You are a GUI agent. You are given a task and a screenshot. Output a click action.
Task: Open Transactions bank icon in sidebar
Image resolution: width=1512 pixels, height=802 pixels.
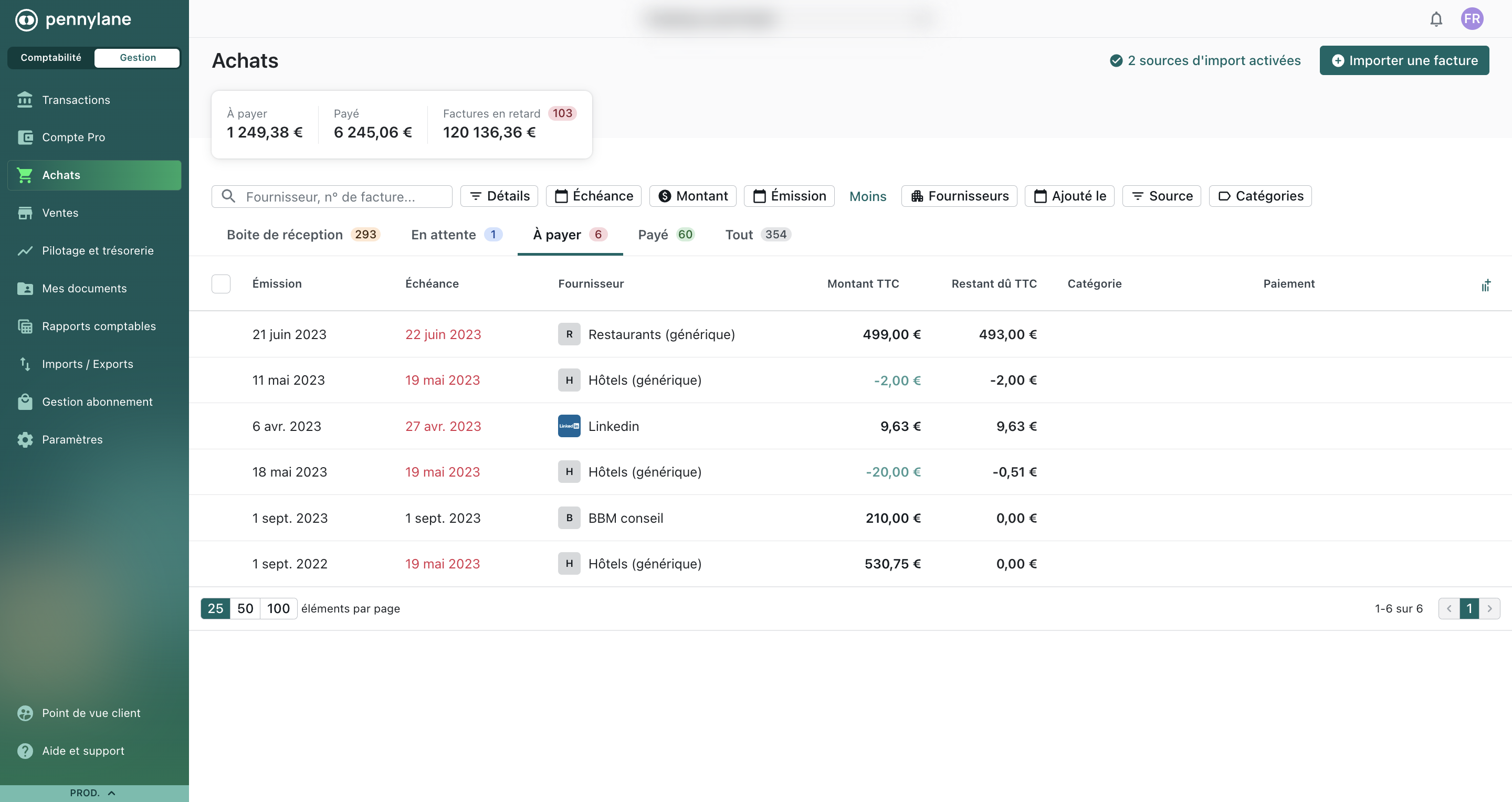(x=25, y=100)
